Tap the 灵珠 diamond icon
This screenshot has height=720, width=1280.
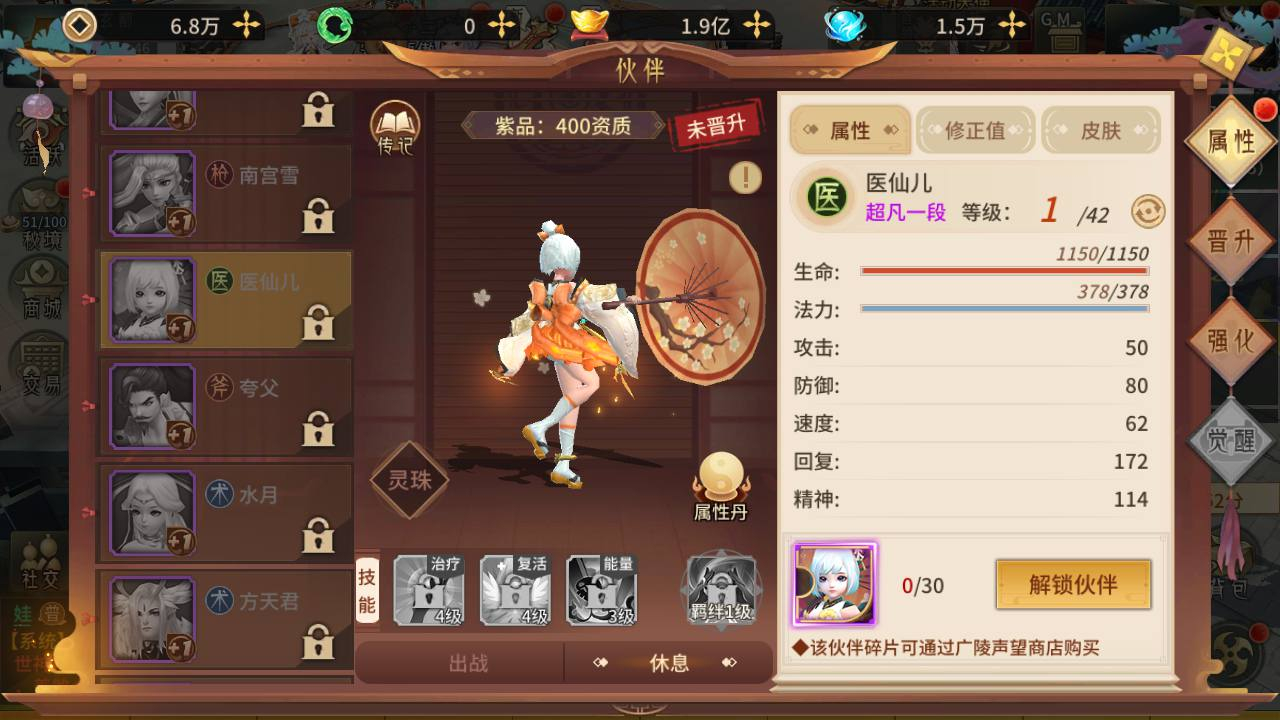[409, 480]
